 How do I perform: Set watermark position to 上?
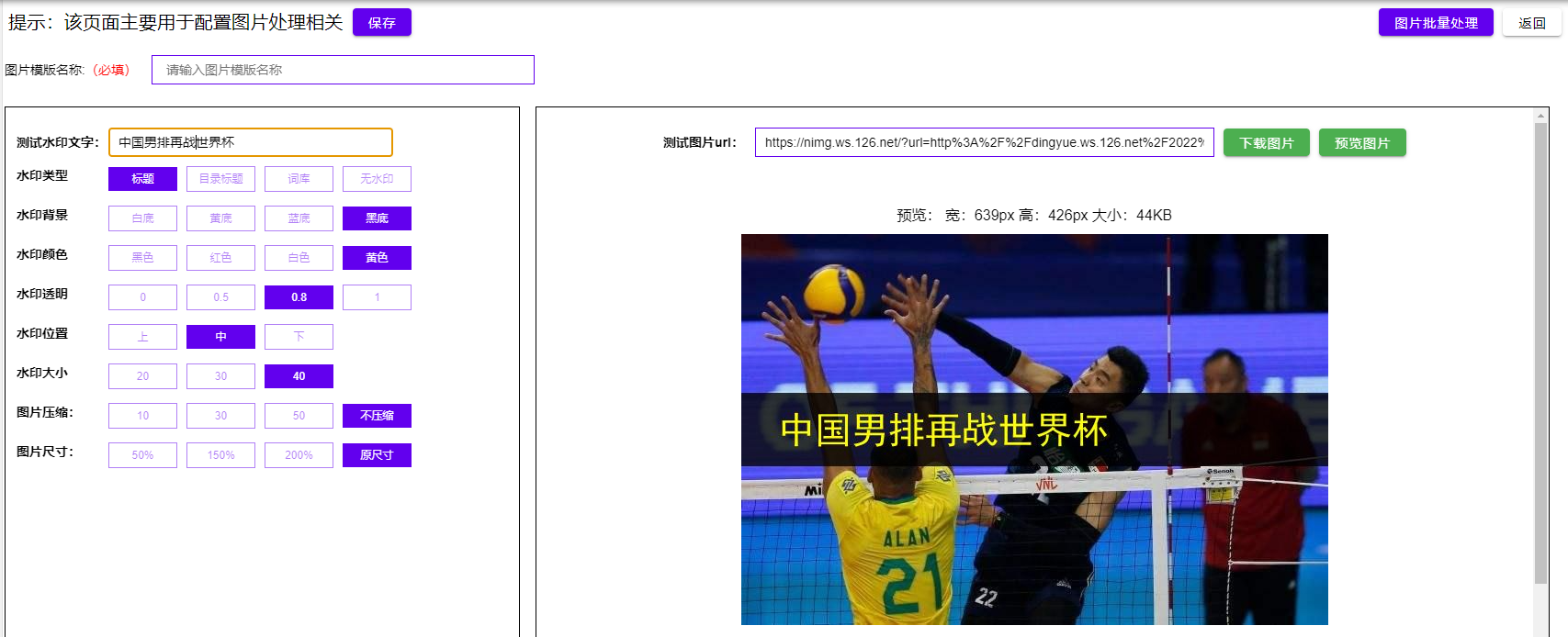[x=142, y=336]
